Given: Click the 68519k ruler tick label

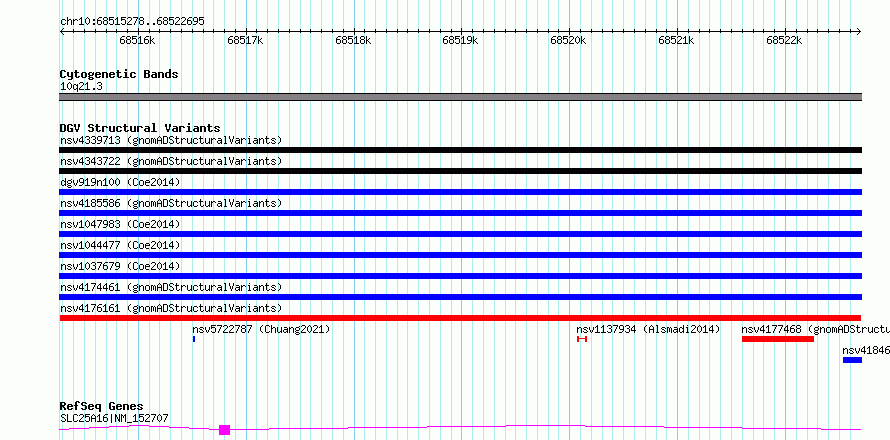Looking at the screenshot, I should [460, 40].
